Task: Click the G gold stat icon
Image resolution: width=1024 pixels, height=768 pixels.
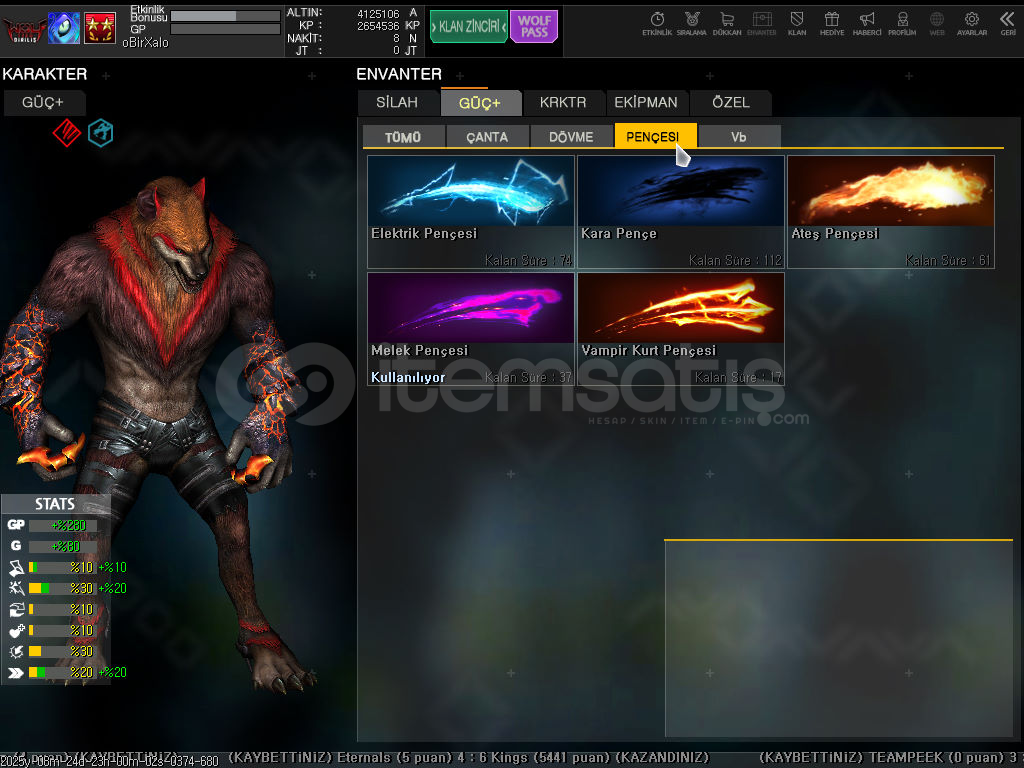Action: click(16, 545)
